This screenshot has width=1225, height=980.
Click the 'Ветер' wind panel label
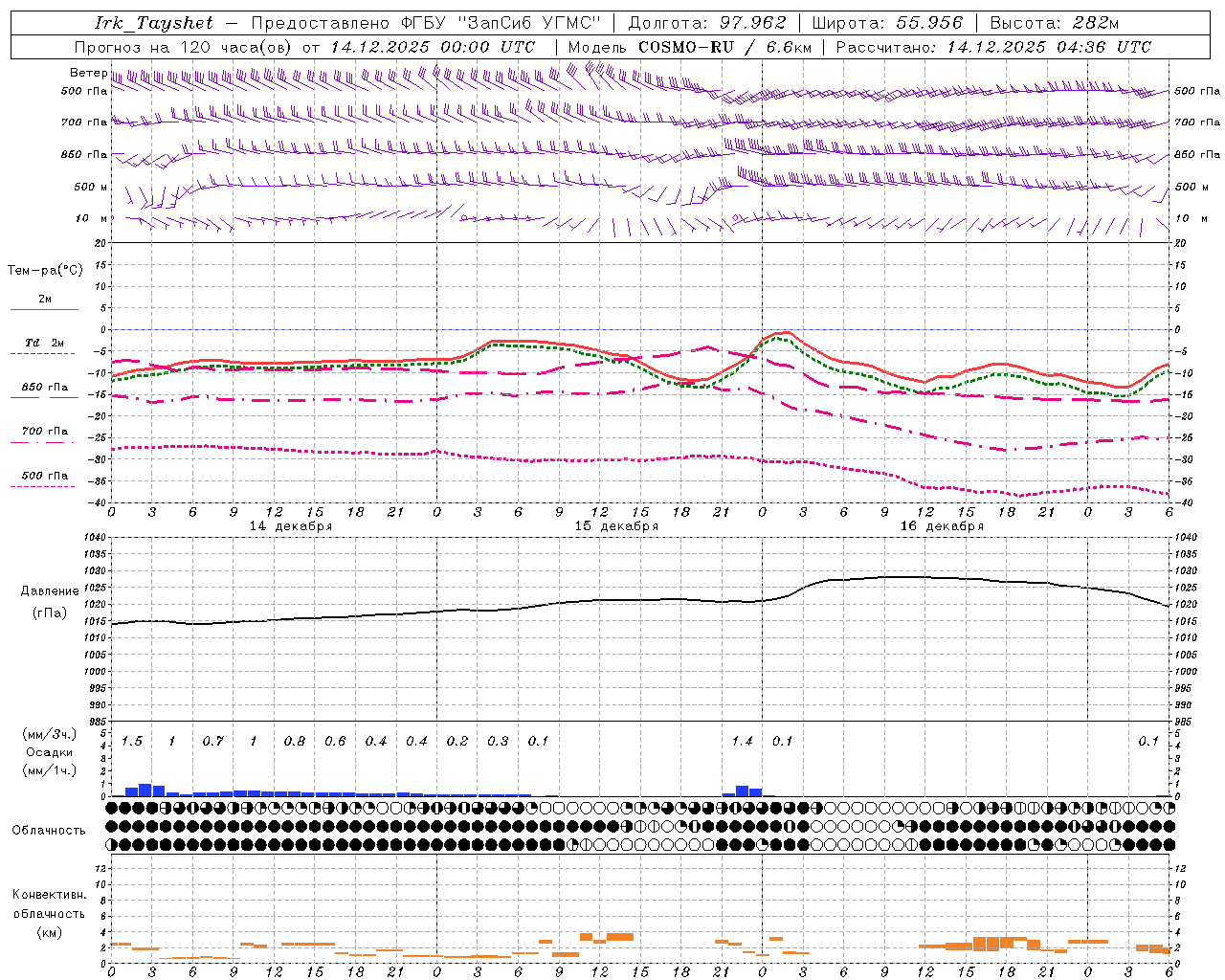88,73
